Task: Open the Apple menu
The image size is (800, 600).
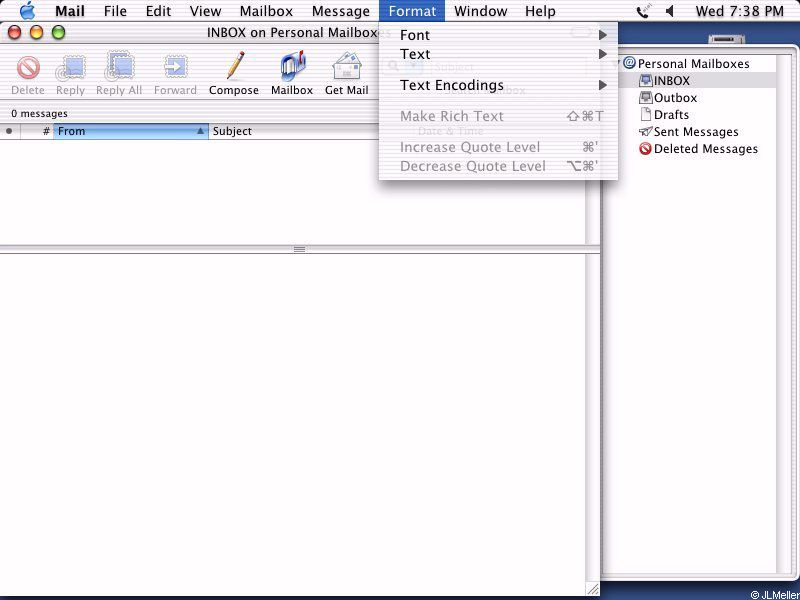Action: [28, 11]
